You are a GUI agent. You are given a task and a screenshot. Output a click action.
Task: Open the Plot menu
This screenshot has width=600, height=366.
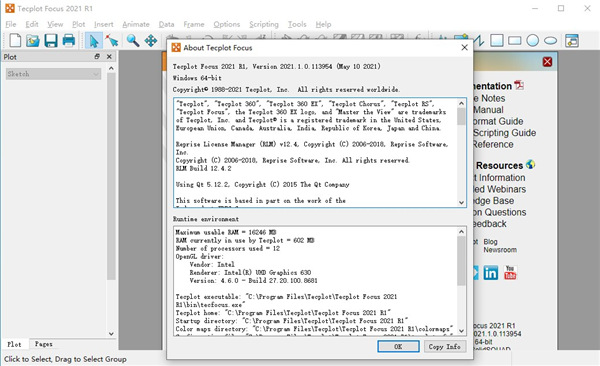78,24
